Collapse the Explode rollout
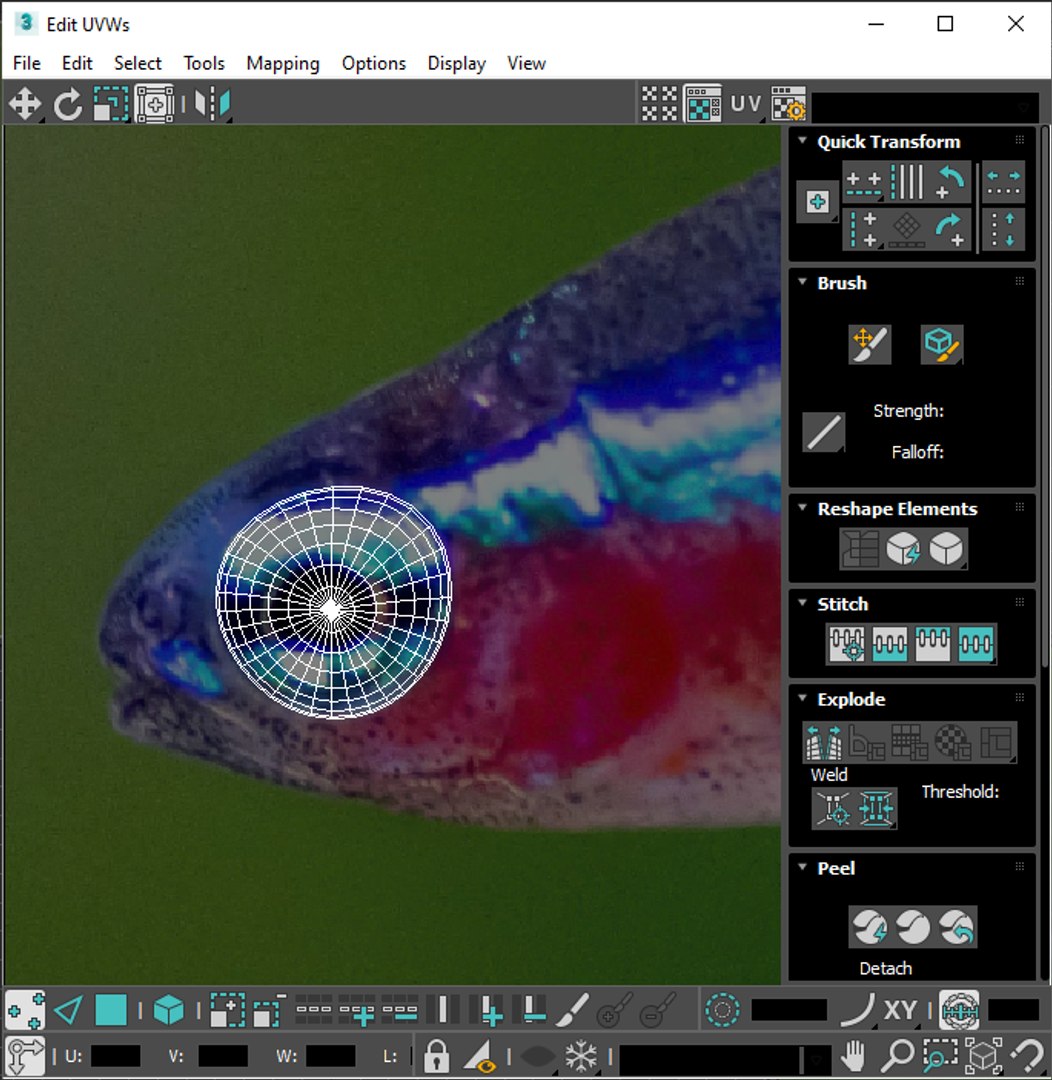The height and width of the screenshot is (1080, 1052). pos(803,698)
